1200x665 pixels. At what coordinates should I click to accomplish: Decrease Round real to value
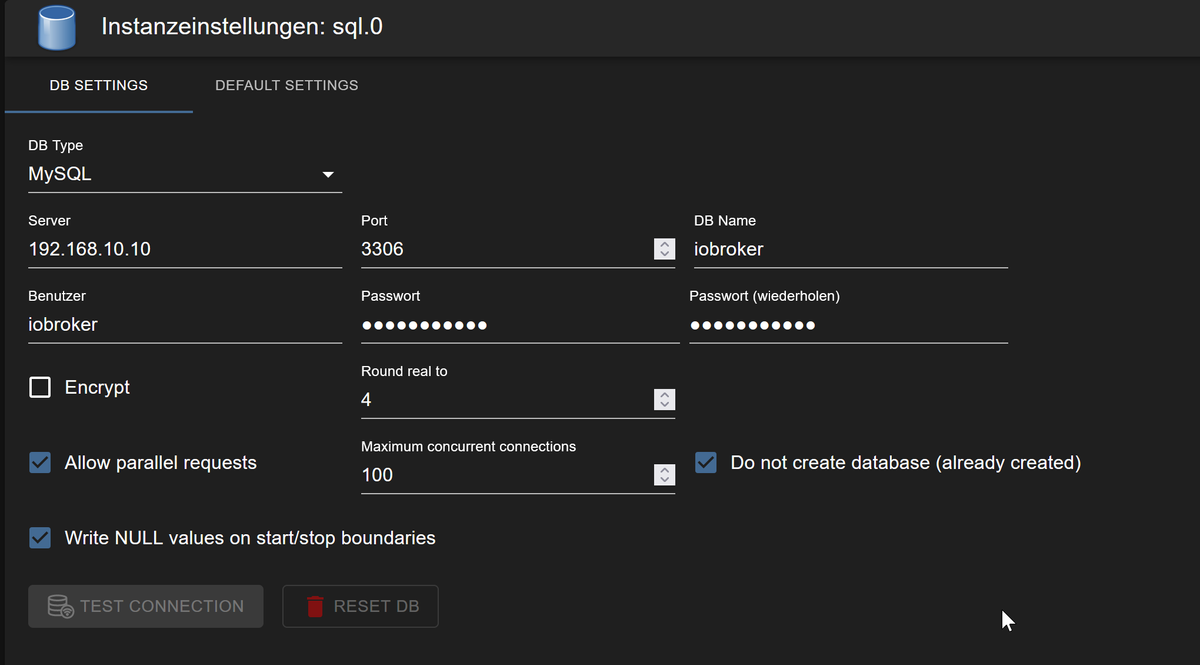tap(664, 405)
